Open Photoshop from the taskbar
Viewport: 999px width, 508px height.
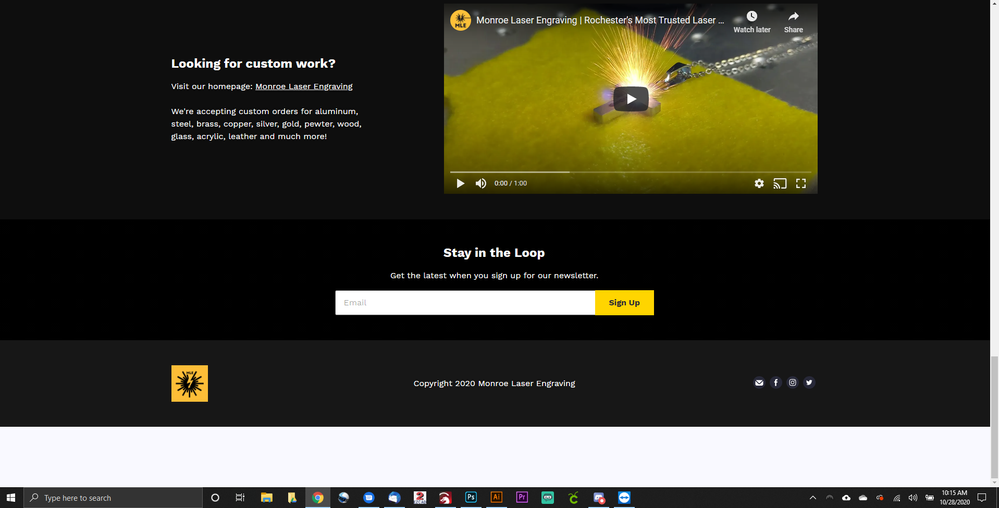[471, 497]
